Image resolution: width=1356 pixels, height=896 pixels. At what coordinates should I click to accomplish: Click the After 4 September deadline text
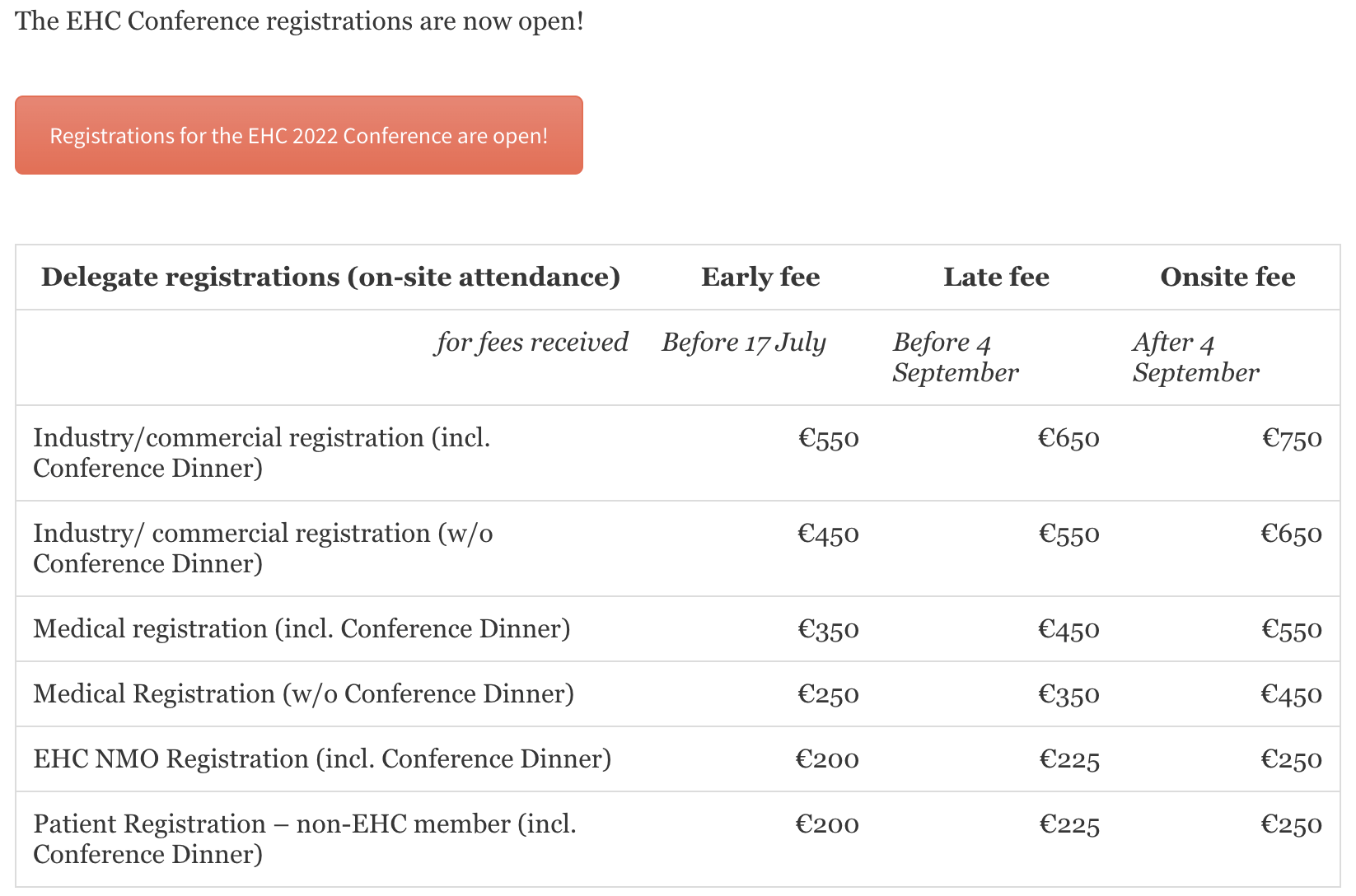(1196, 357)
